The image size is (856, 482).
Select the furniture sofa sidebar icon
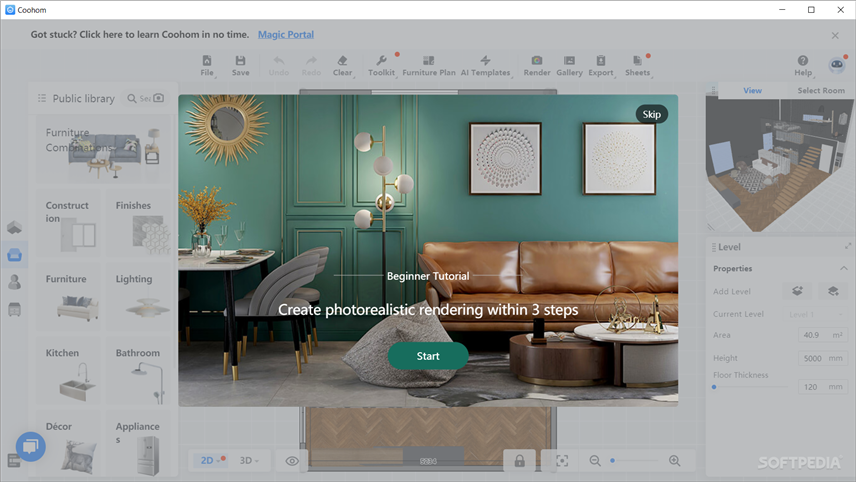coord(14,254)
